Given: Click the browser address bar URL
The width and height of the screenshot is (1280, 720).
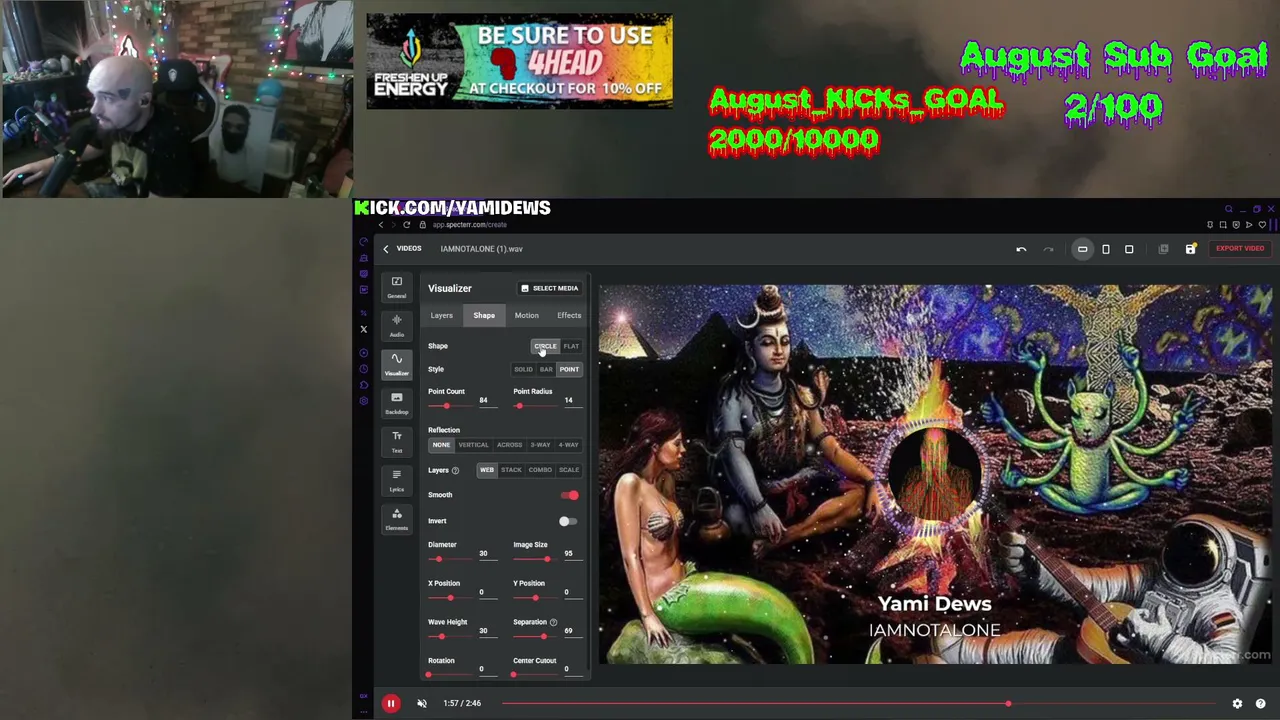Looking at the screenshot, I should point(469,225).
